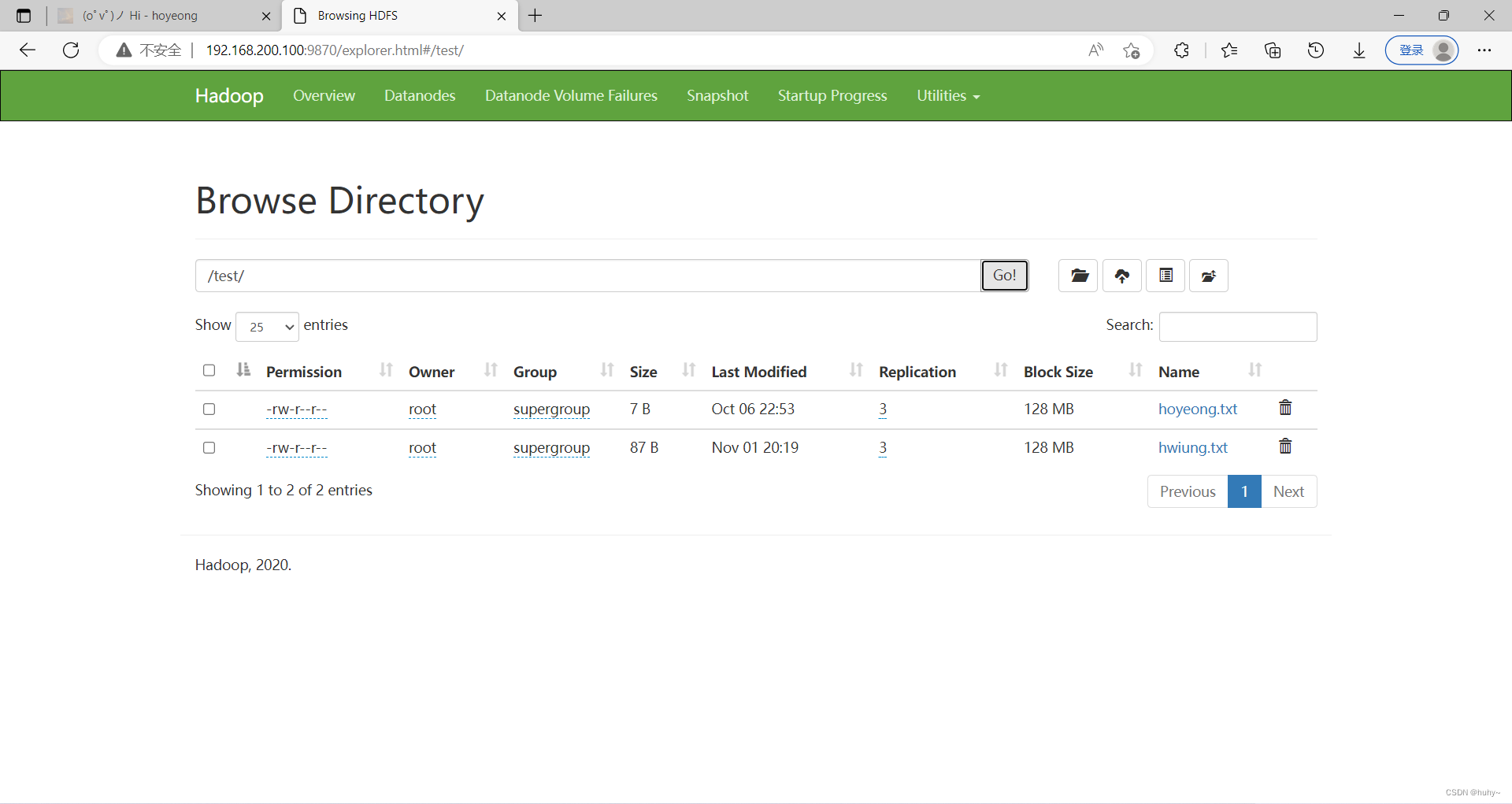This screenshot has height=804, width=1512.
Task: Delete hoyeong.txt with its trash icon
Action: [x=1285, y=408]
